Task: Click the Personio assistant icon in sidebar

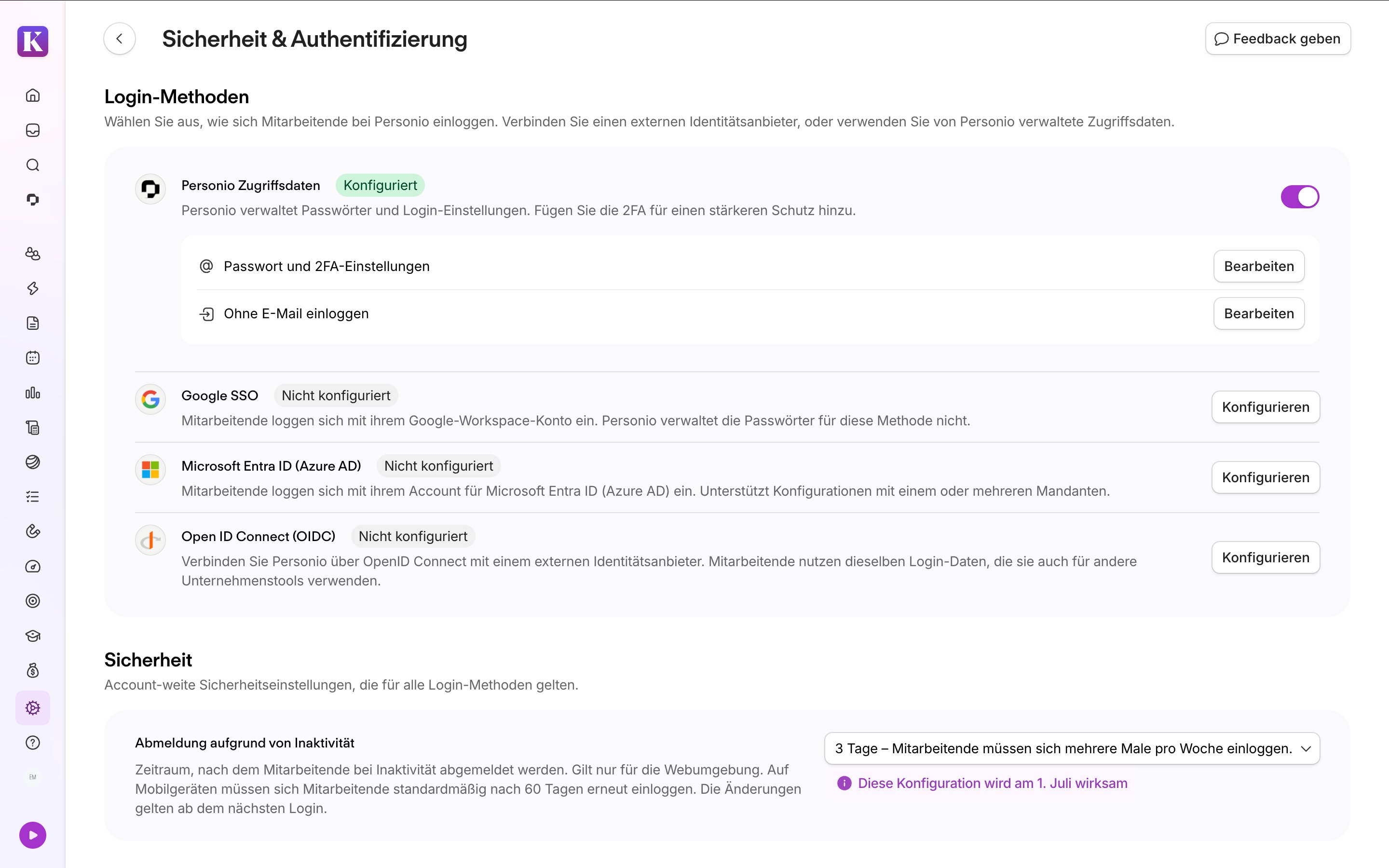Action: pos(33,200)
